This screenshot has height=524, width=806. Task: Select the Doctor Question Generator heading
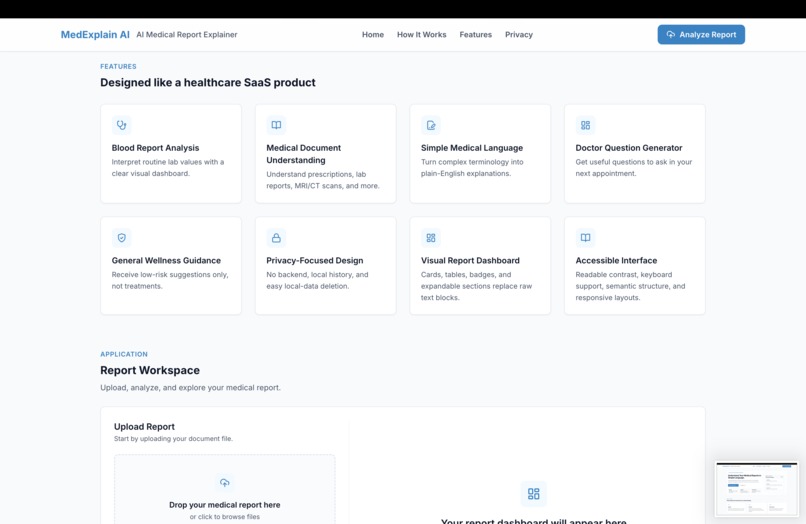(629, 148)
